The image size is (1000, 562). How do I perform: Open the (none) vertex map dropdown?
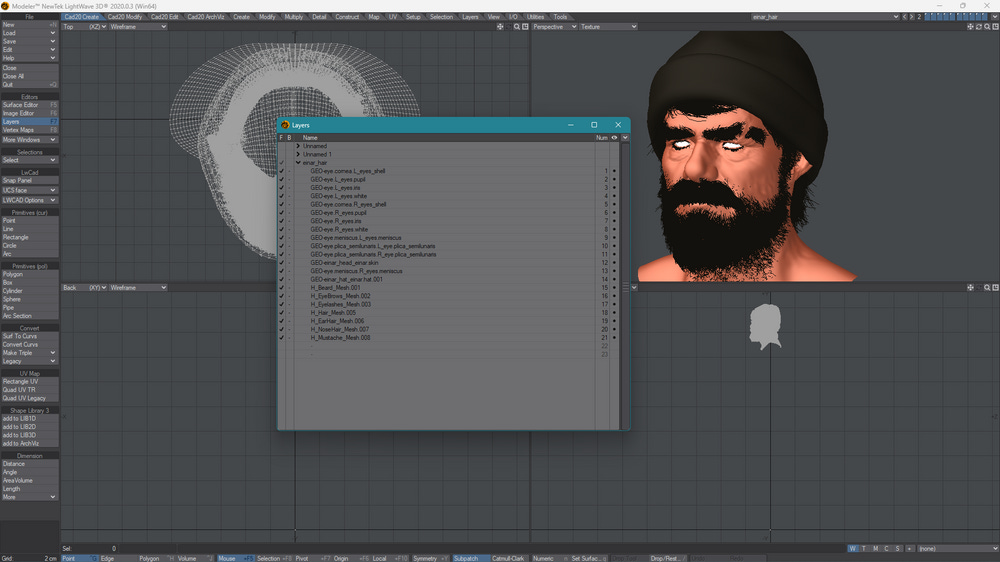point(958,549)
